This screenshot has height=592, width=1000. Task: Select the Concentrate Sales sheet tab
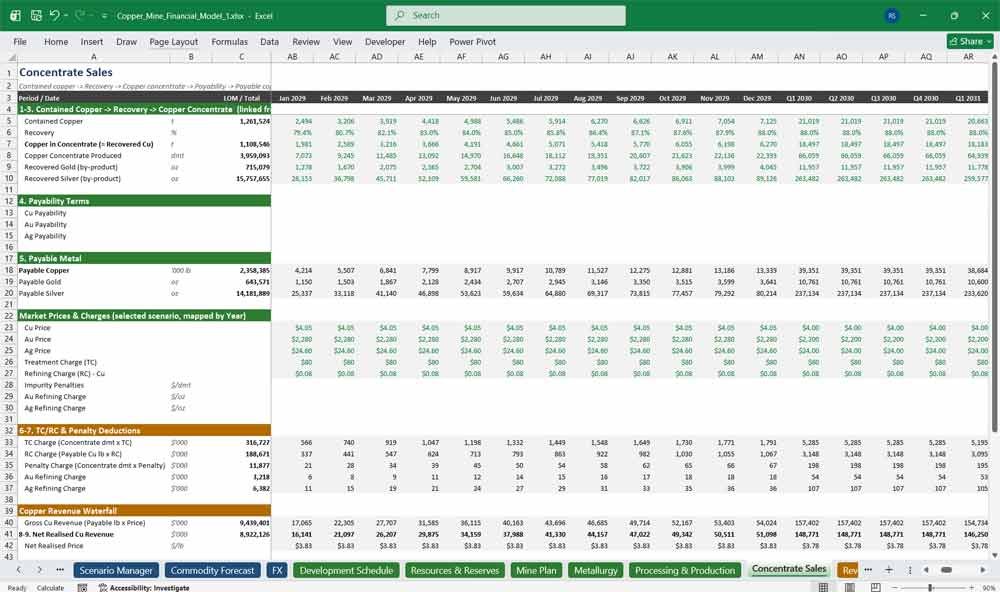point(789,569)
